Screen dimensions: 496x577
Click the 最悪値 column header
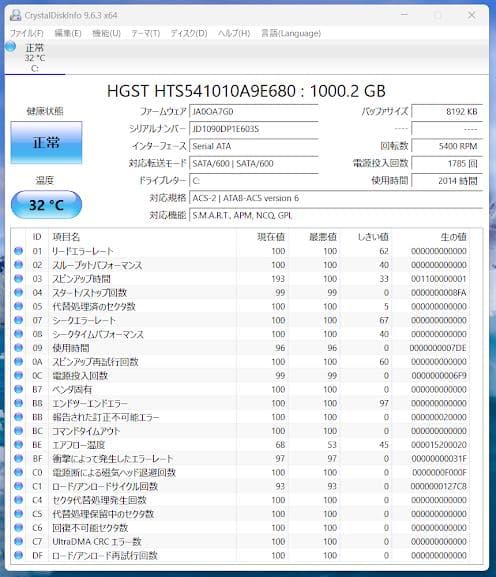(323, 237)
